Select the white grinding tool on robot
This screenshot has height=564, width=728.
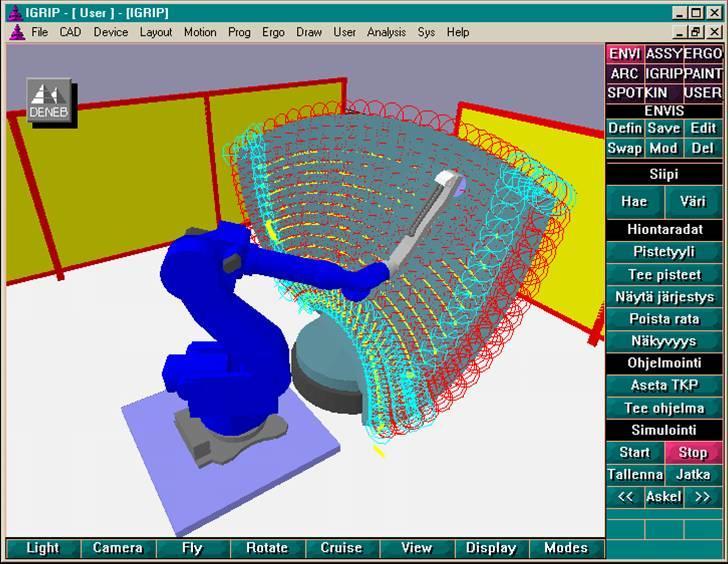tap(425, 220)
